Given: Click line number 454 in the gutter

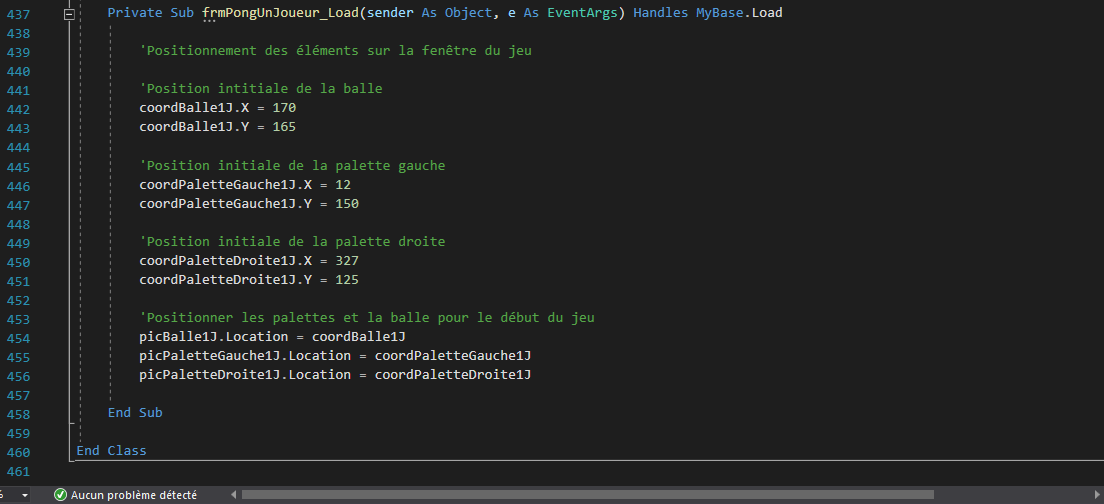Looking at the screenshot, I should (x=18, y=338).
